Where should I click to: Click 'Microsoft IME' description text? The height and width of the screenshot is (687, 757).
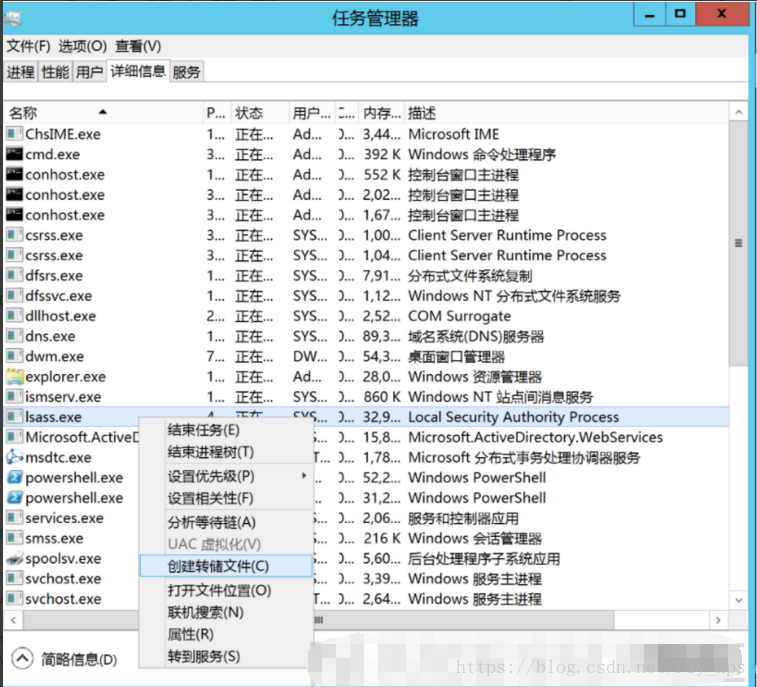(453, 134)
